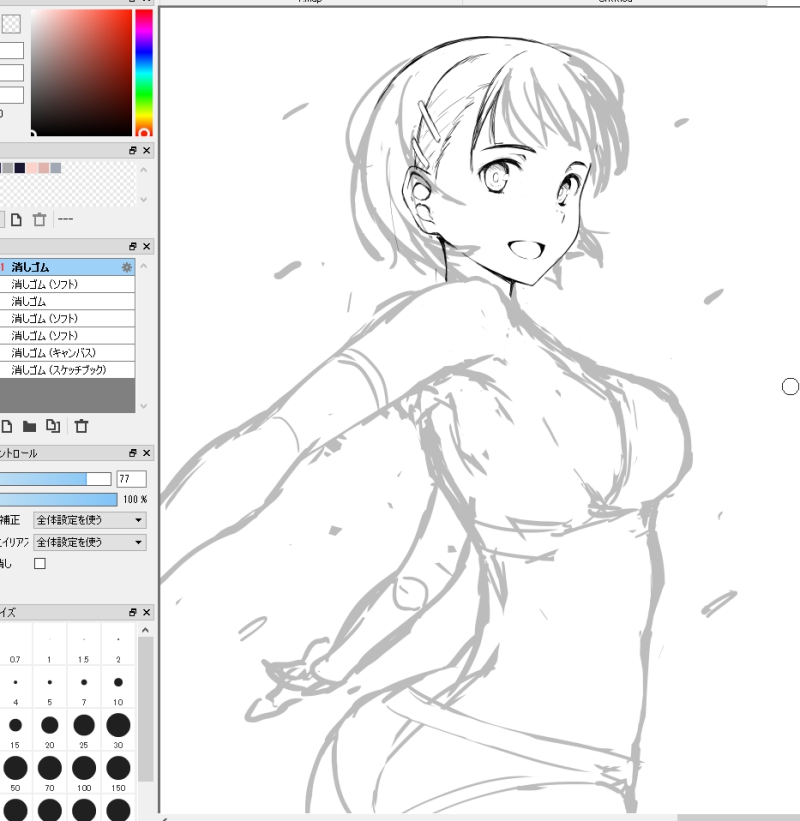Select the transparent color checkered swatch
800x821 pixels.
(11, 24)
